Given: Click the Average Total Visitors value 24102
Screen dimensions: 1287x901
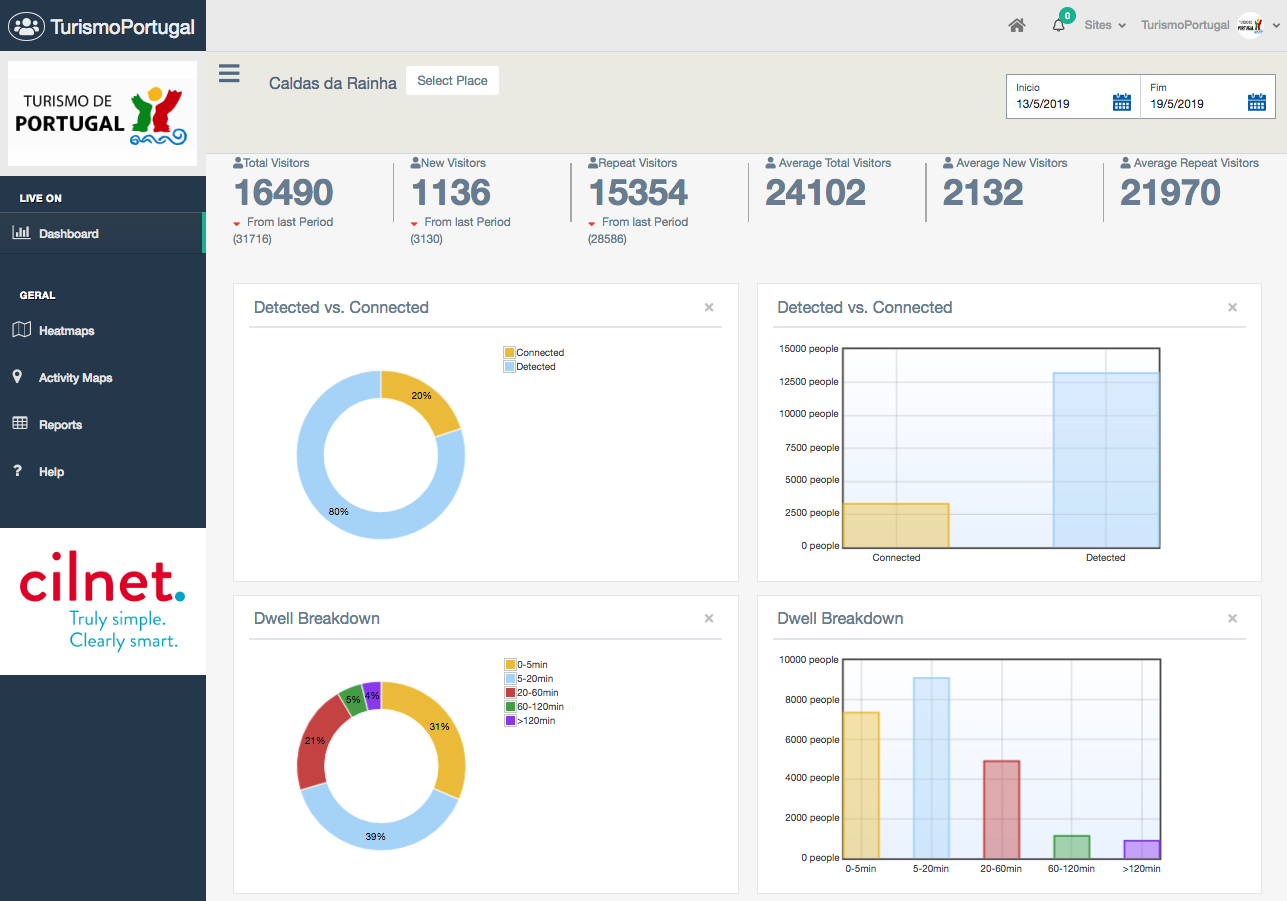Looking at the screenshot, I should point(816,192).
